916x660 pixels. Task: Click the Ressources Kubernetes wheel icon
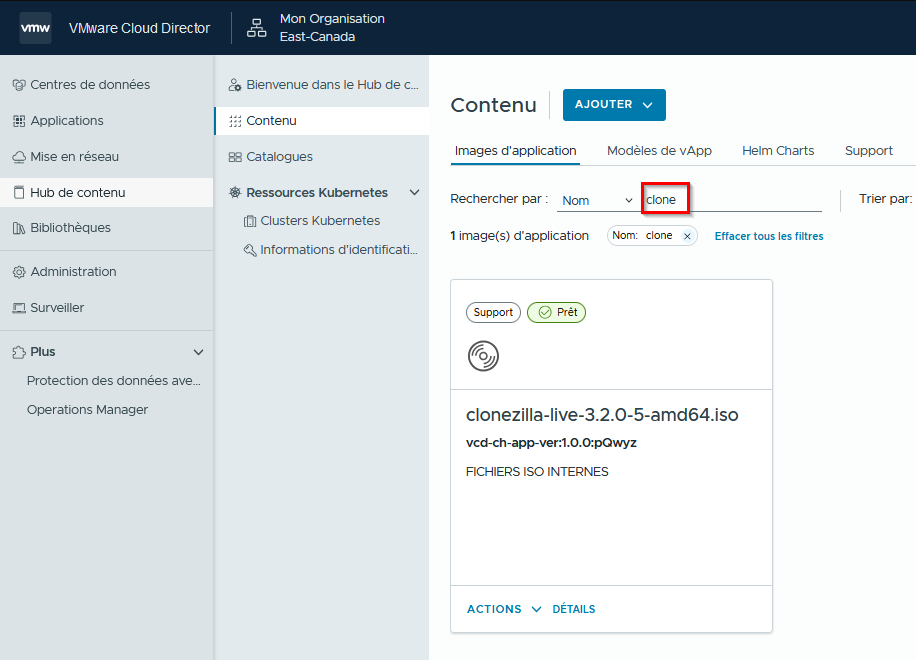coord(235,193)
